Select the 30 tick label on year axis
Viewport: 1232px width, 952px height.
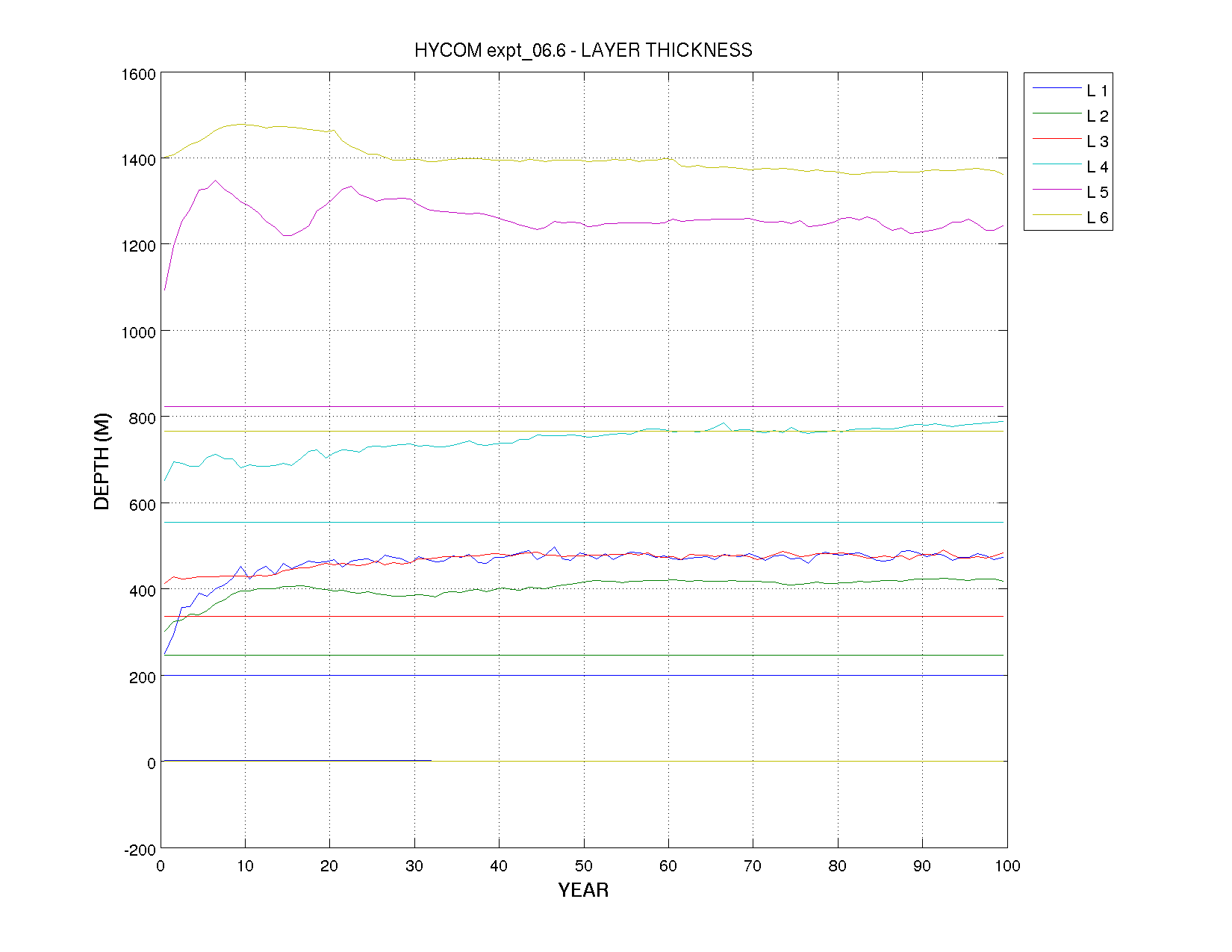point(414,866)
